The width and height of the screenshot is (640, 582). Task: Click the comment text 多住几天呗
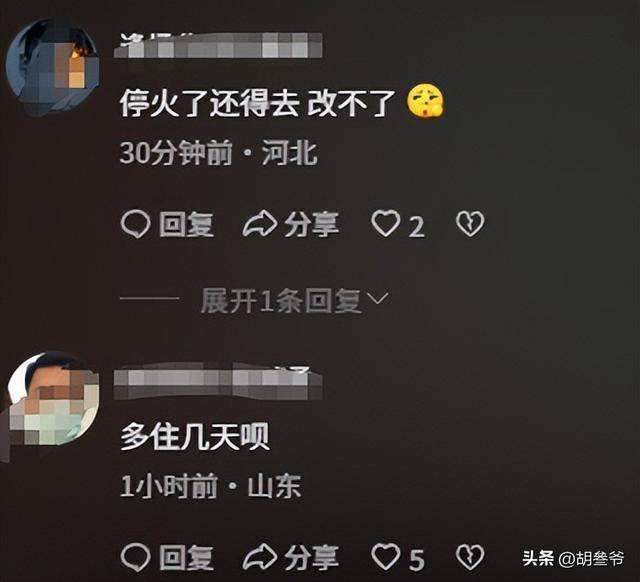pyautogui.click(x=195, y=437)
